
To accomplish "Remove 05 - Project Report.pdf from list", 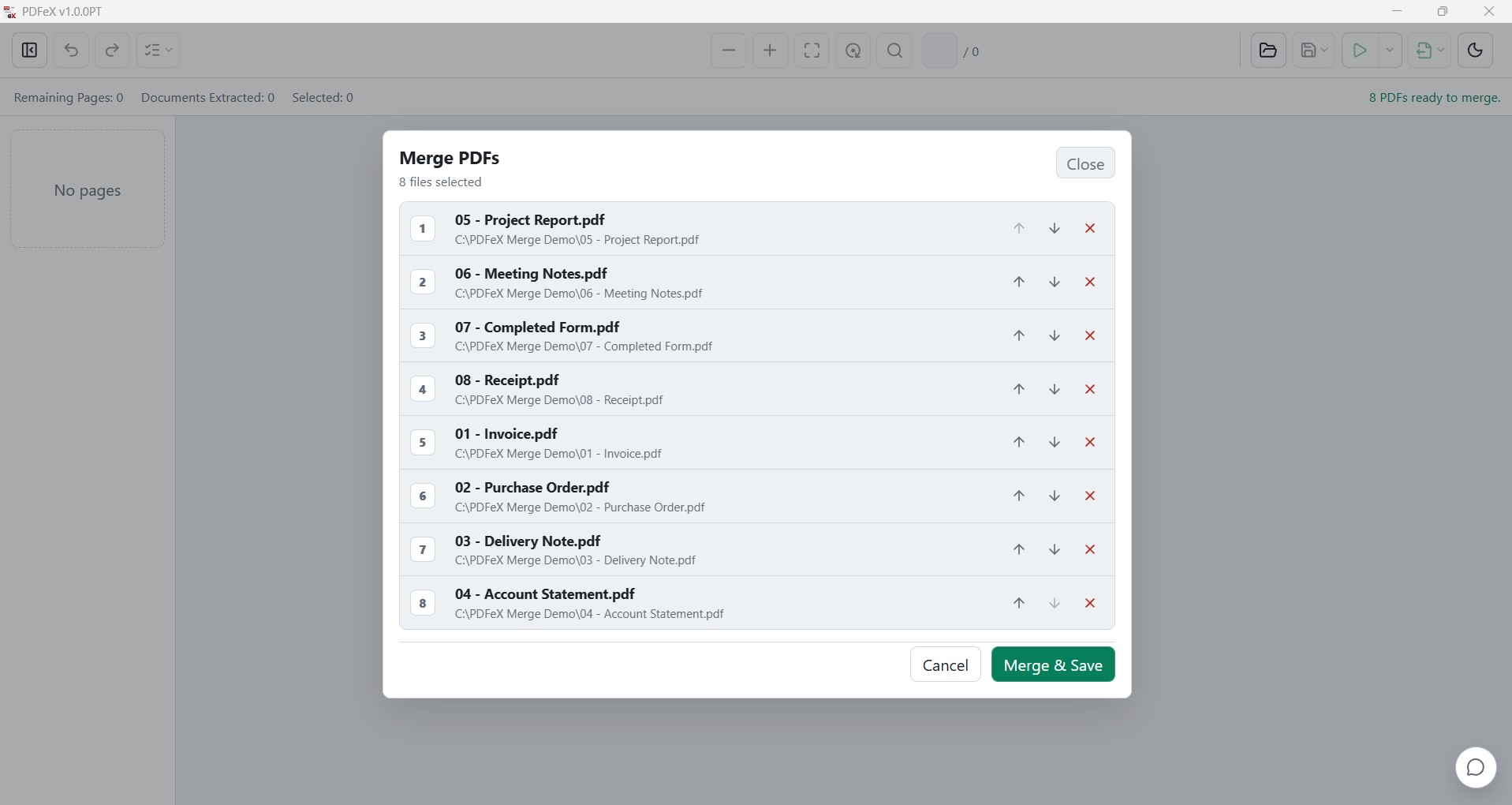I will click(x=1090, y=229).
